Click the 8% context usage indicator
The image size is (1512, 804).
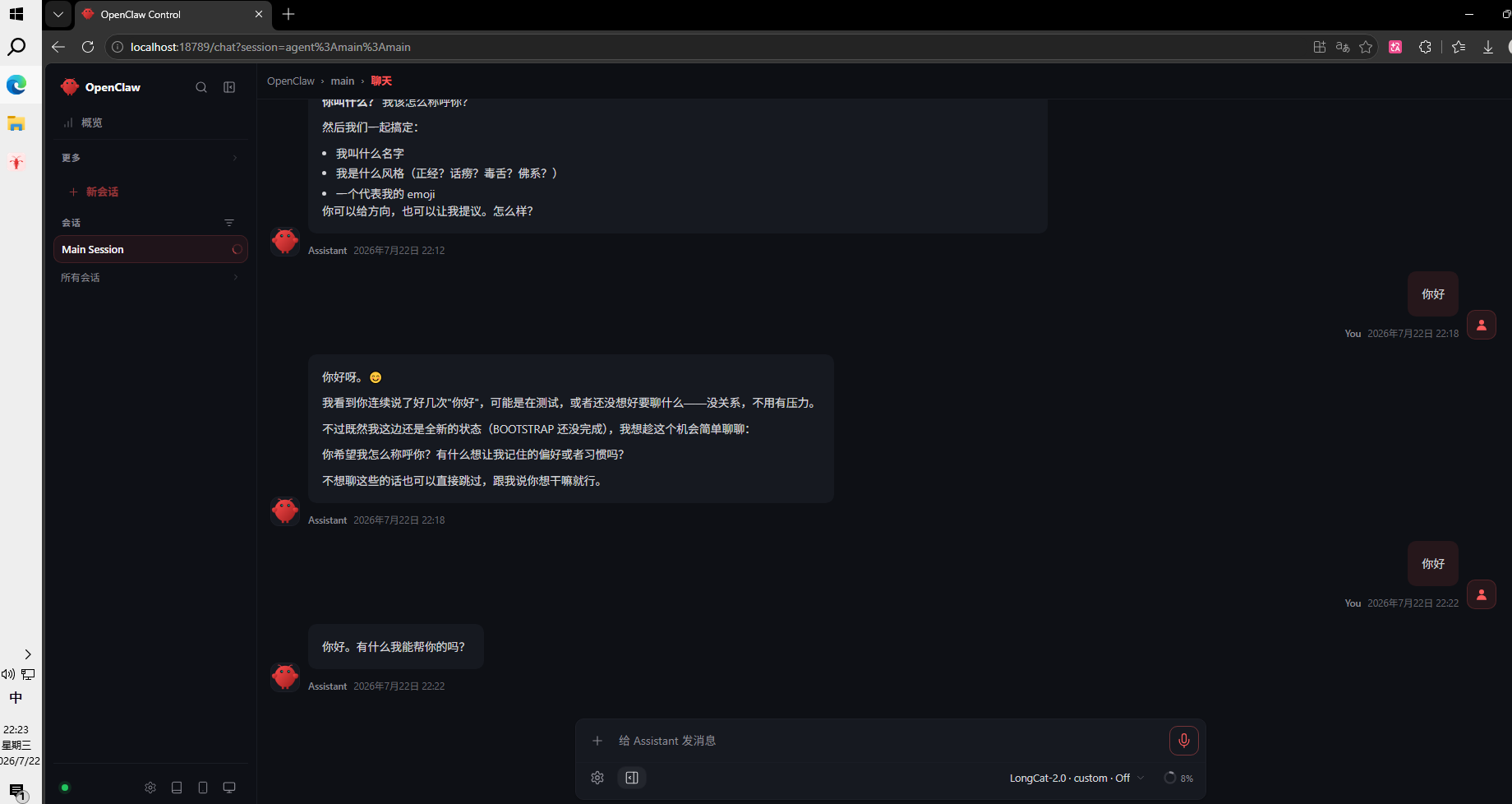[x=1178, y=778]
